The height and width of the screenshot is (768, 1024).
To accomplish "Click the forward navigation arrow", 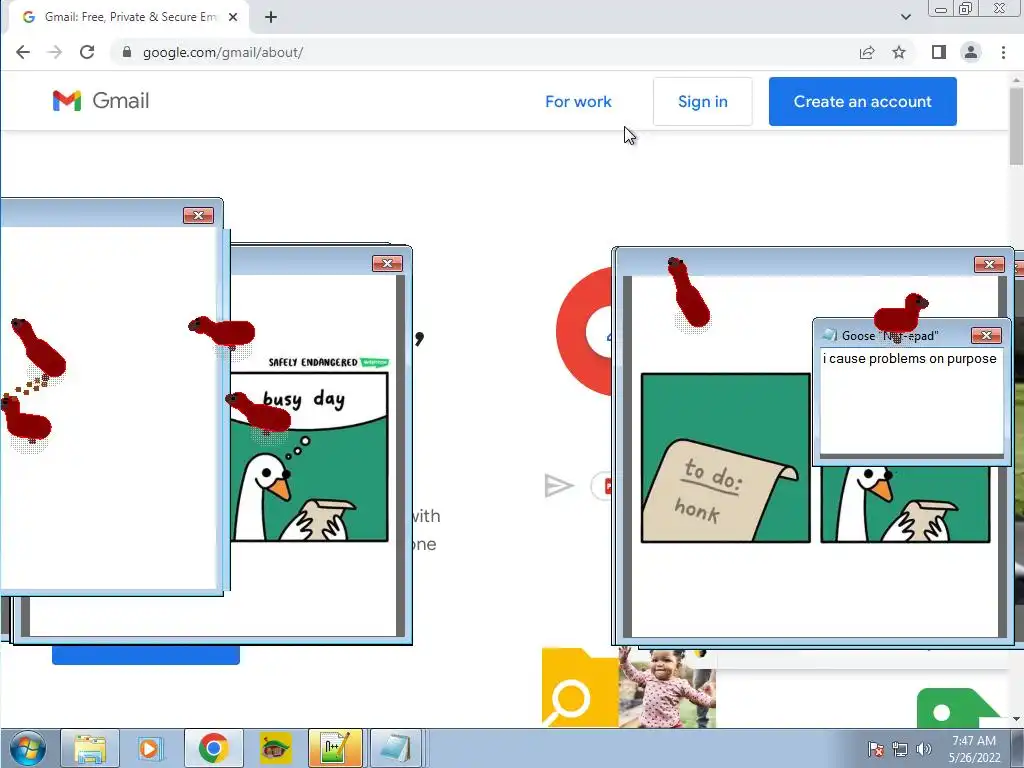I will click(x=55, y=52).
